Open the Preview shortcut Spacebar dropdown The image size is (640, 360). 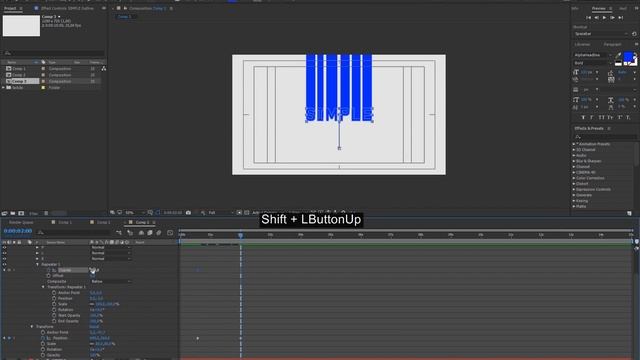[601, 34]
